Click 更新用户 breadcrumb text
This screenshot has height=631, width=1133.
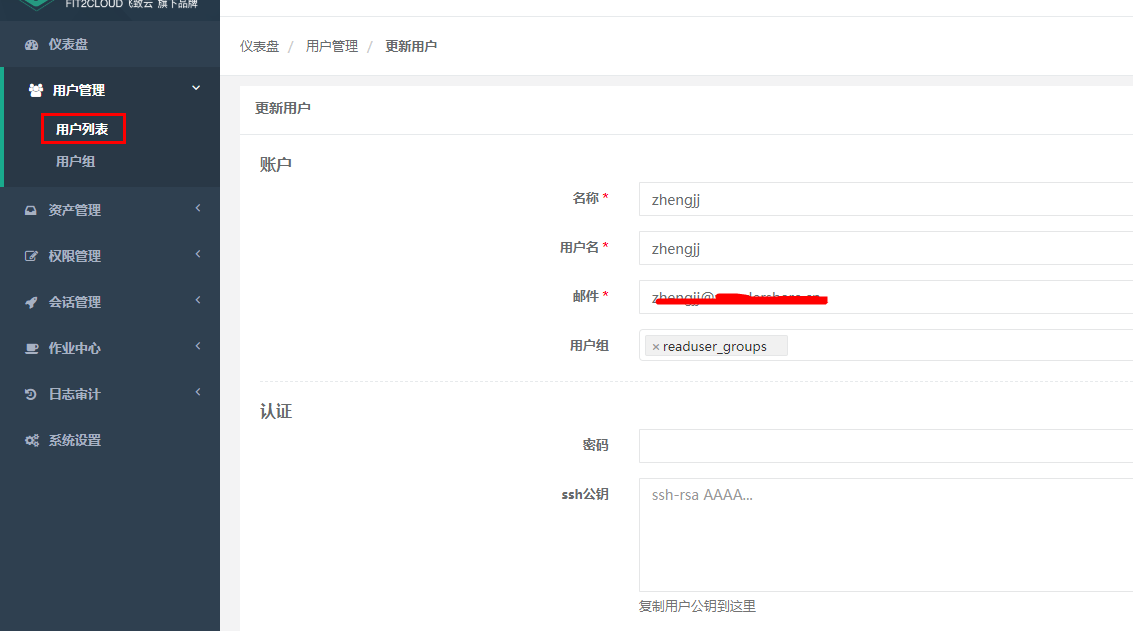coord(411,46)
